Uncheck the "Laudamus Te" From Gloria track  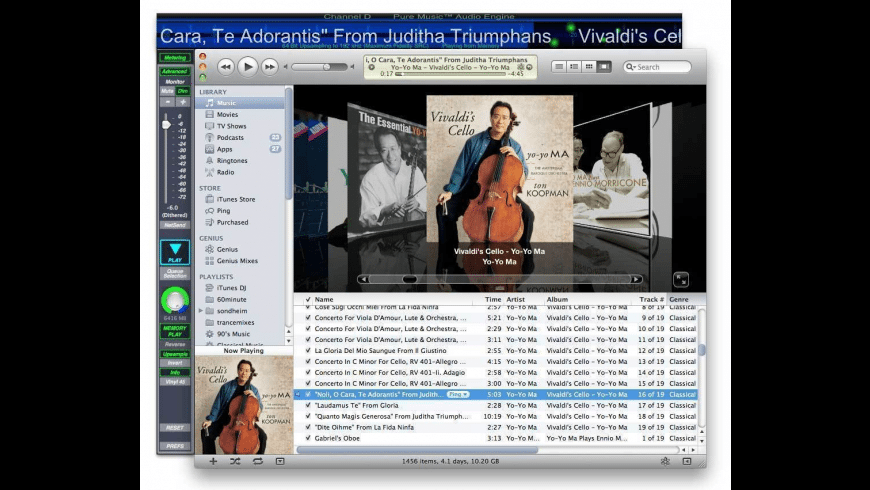click(x=308, y=405)
